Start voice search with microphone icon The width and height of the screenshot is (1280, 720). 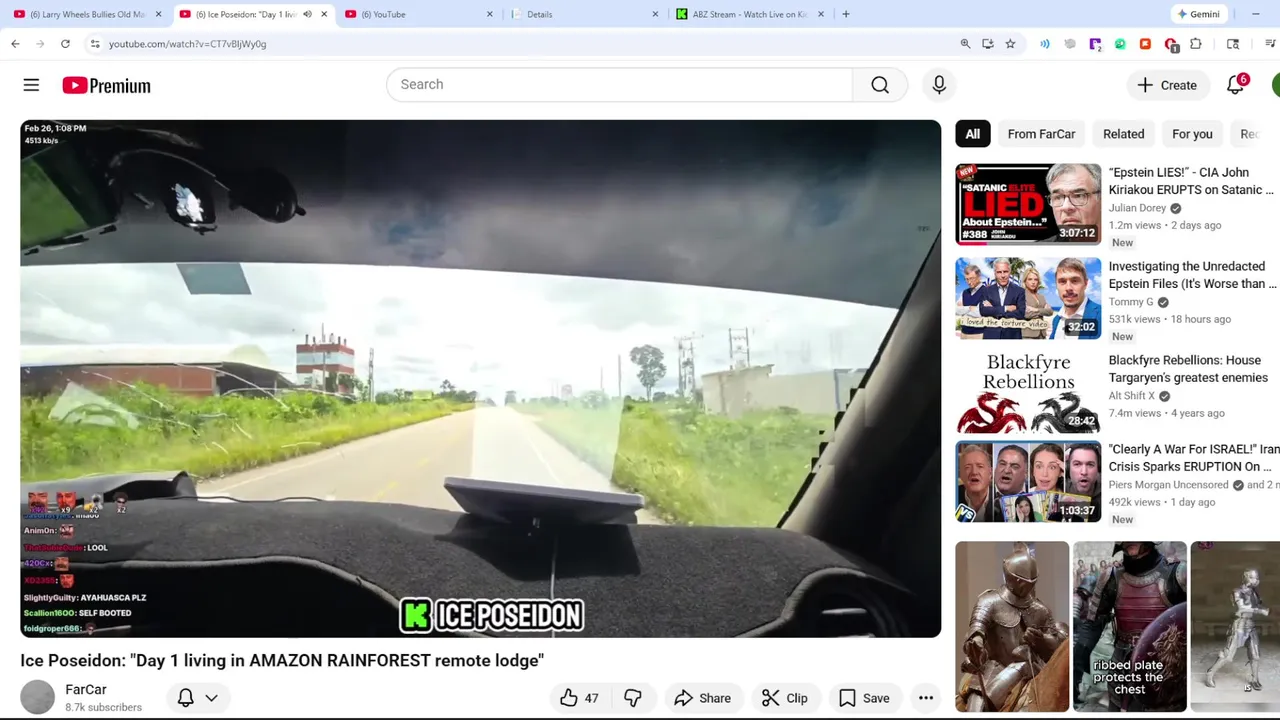pyautogui.click(x=939, y=85)
